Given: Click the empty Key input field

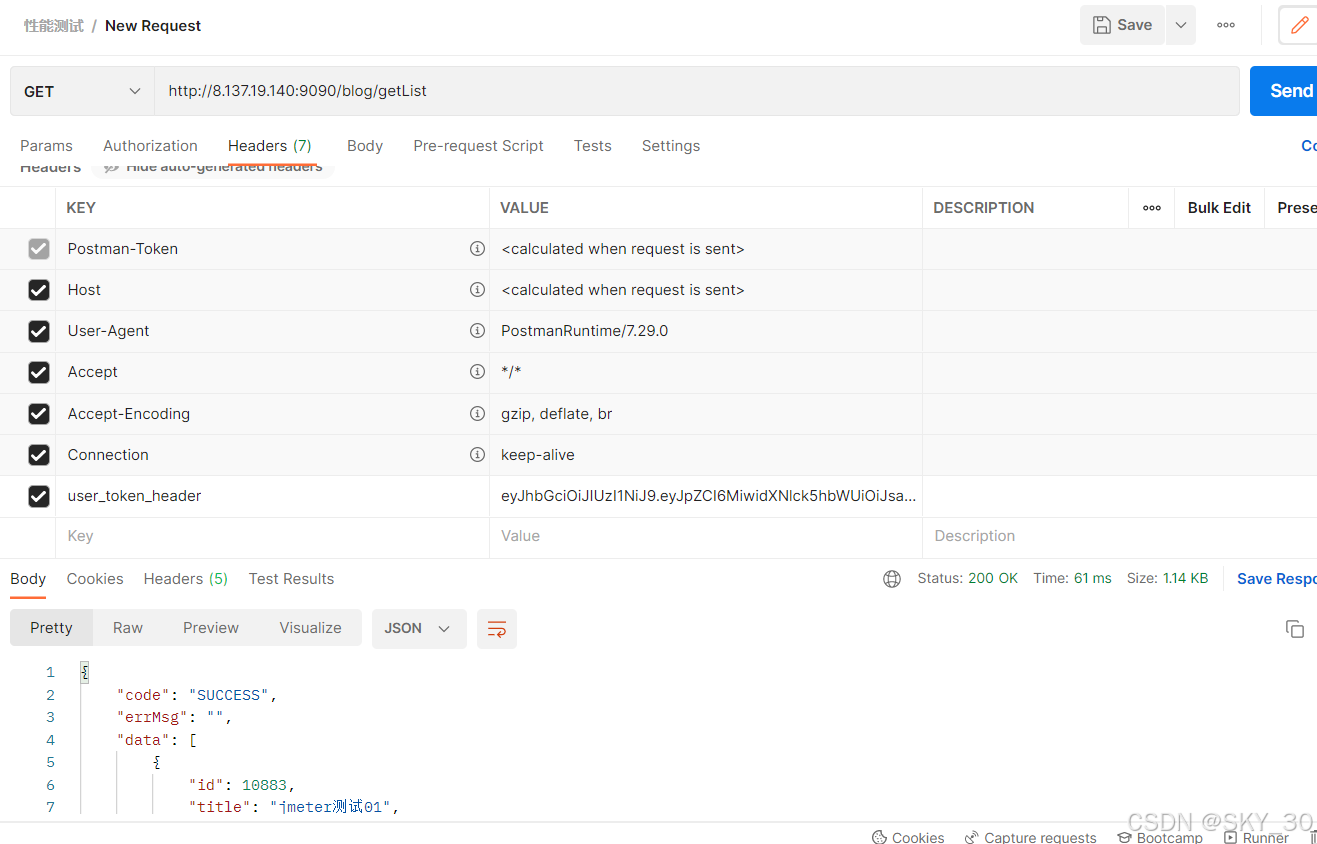Looking at the screenshot, I should pos(272,536).
